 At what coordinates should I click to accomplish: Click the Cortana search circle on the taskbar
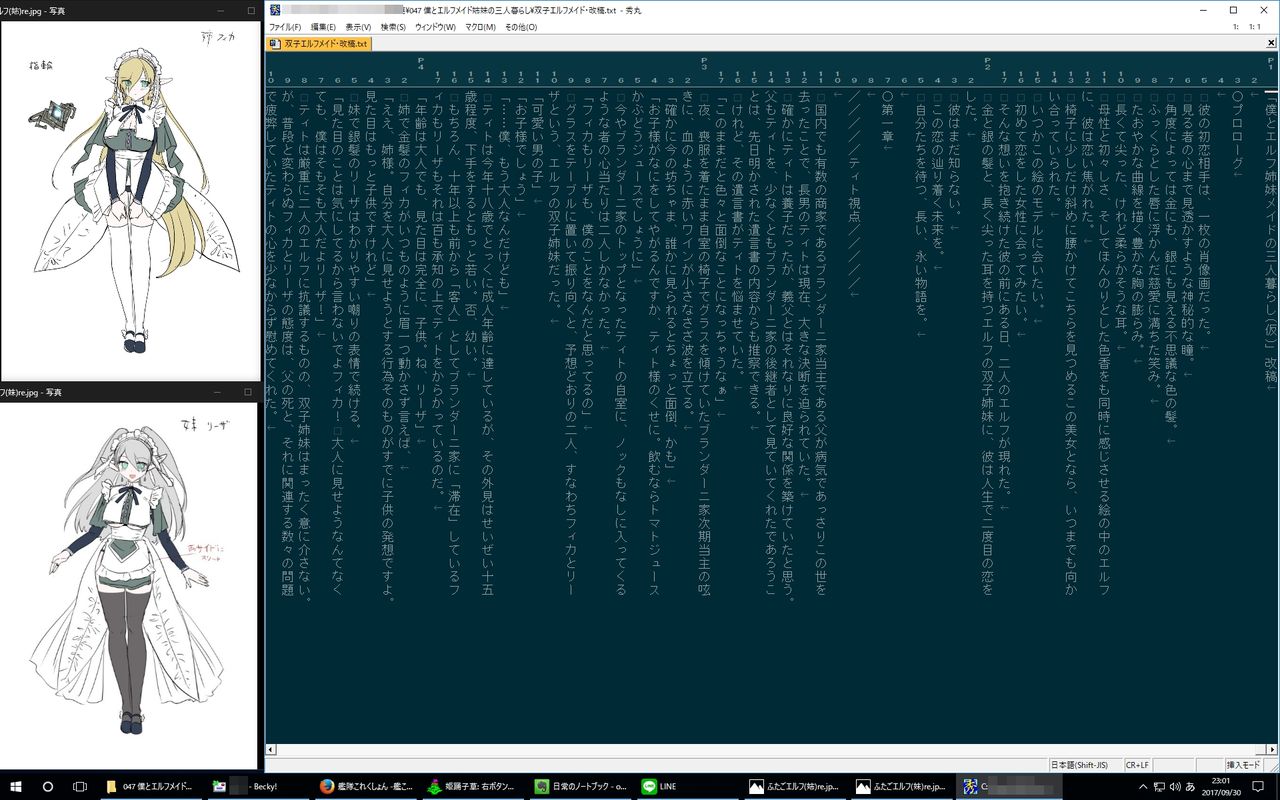click(47, 787)
